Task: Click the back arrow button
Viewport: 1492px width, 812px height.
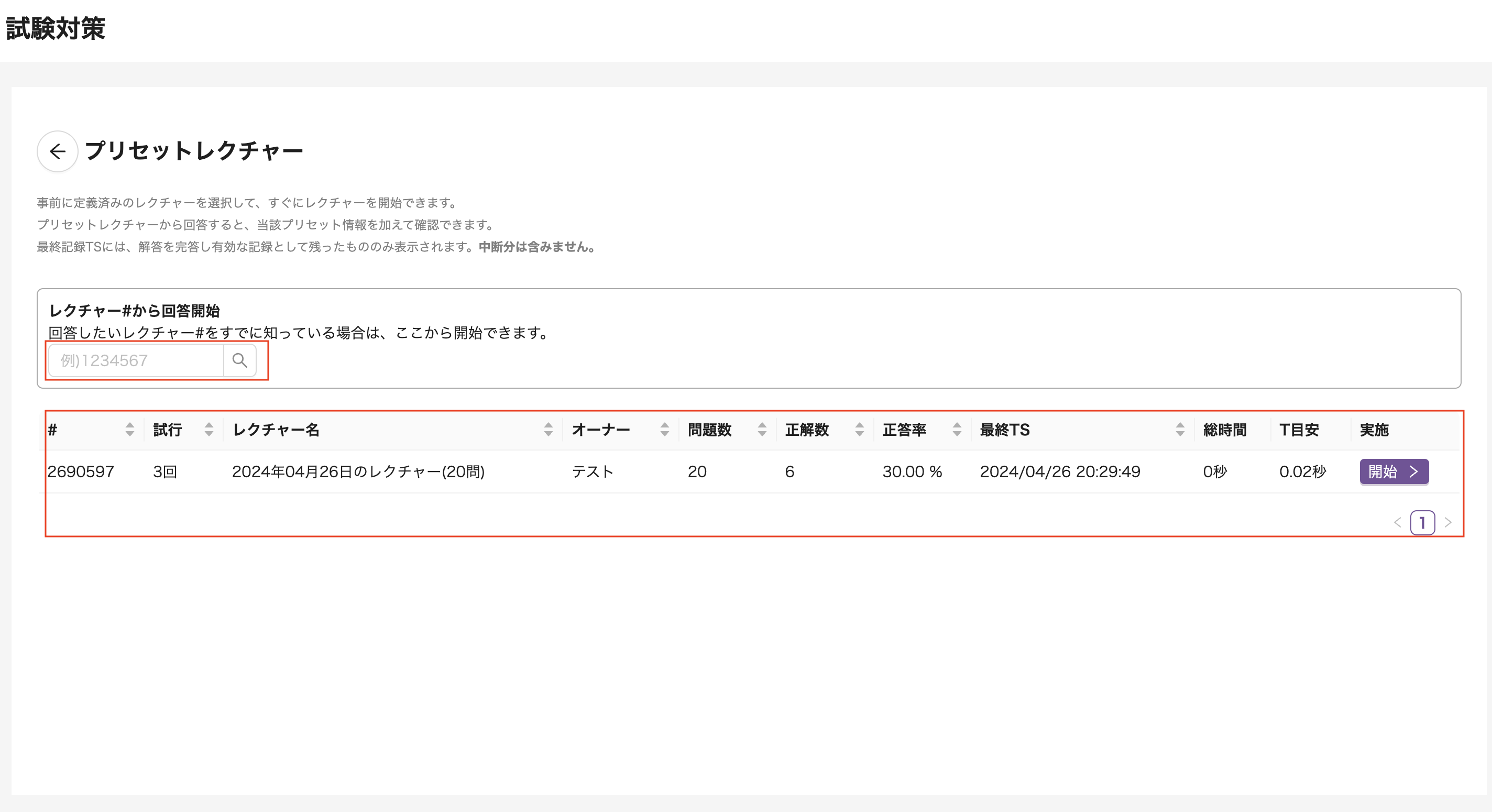Action: (57, 151)
